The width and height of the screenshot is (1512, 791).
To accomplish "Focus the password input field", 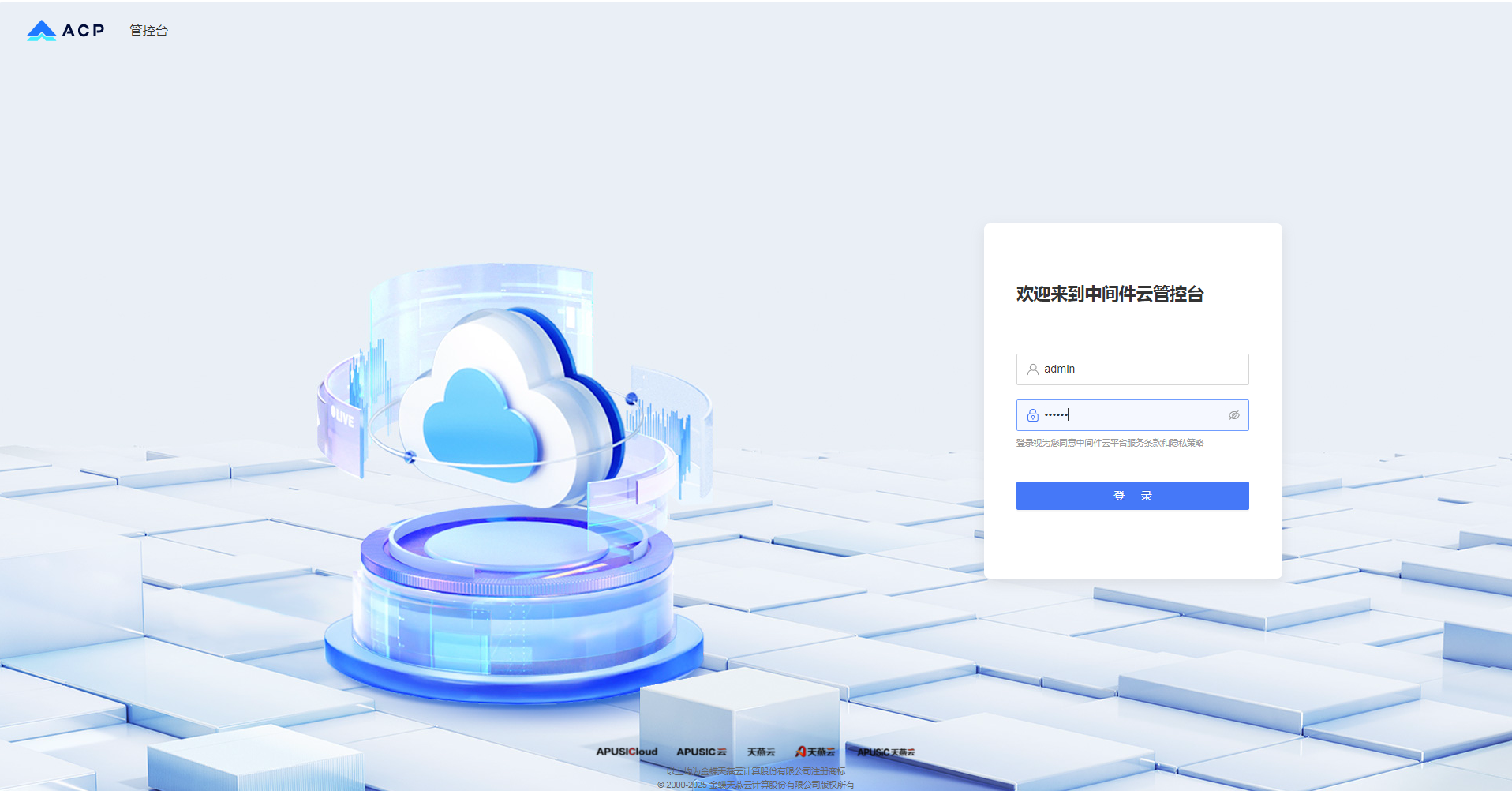I will point(1132,415).
